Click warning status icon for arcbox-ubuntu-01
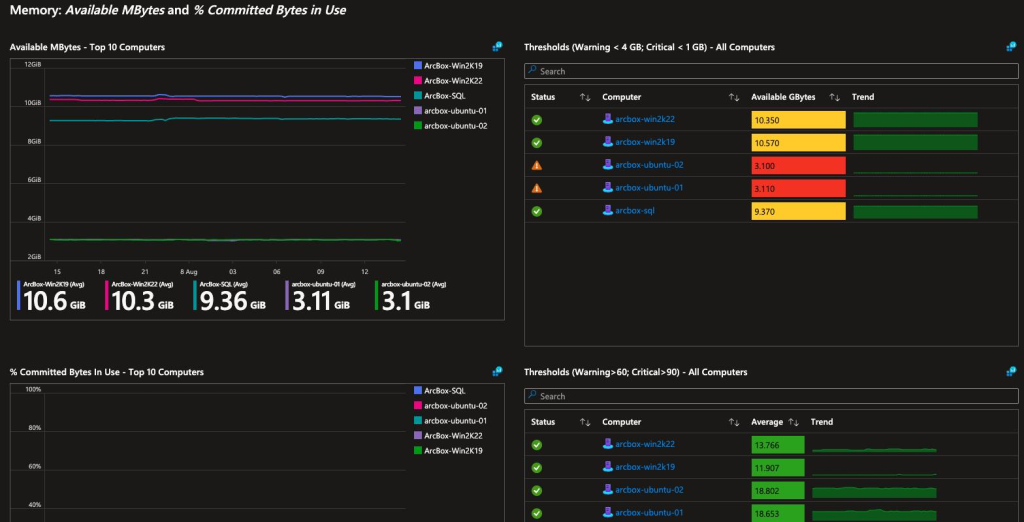Screen dimensions: 1024x522 pos(537,188)
